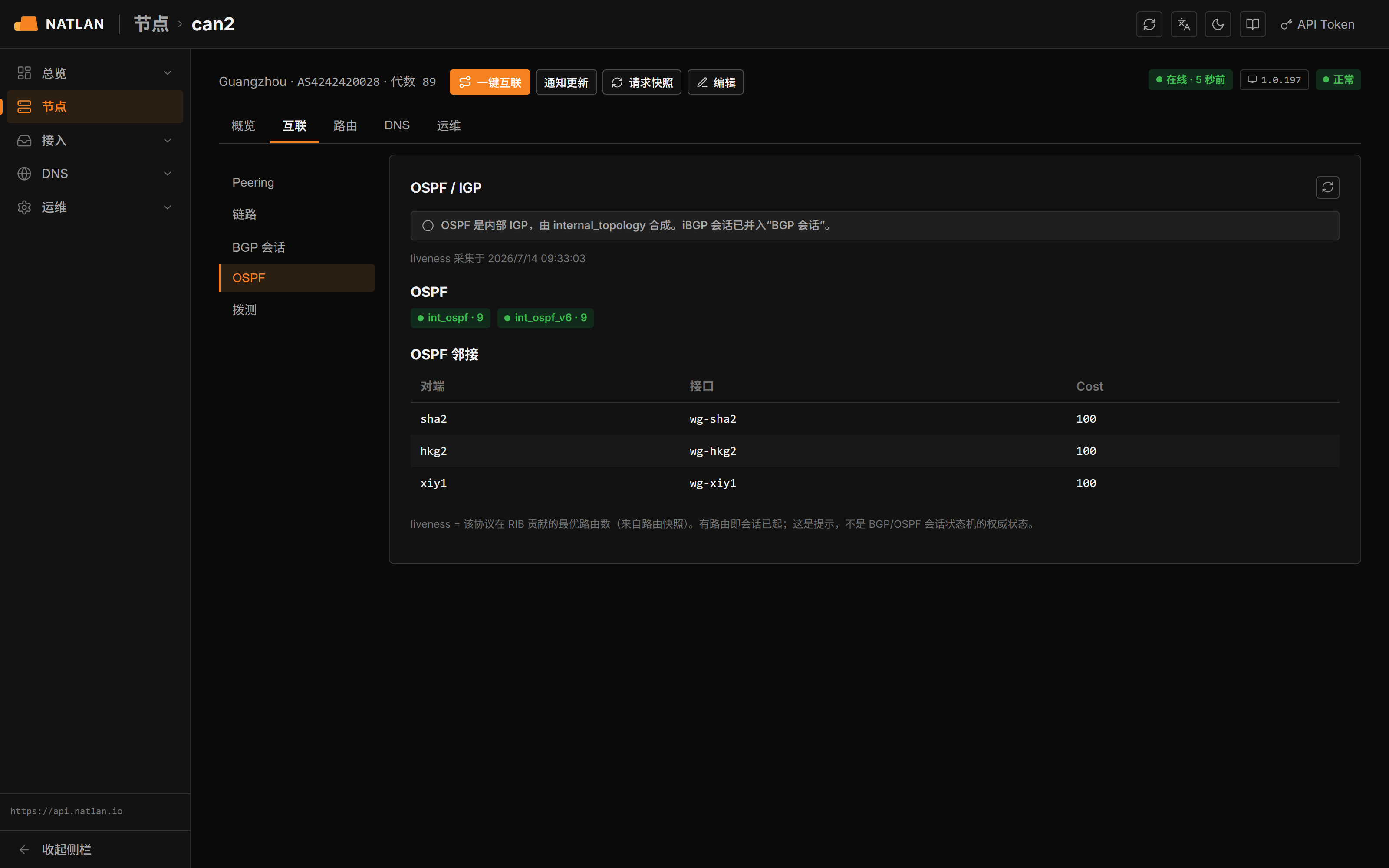Click the 一键互联 orange button
Viewport: 1389px width, 868px height.
pyautogui.click(x=490, y=82)
